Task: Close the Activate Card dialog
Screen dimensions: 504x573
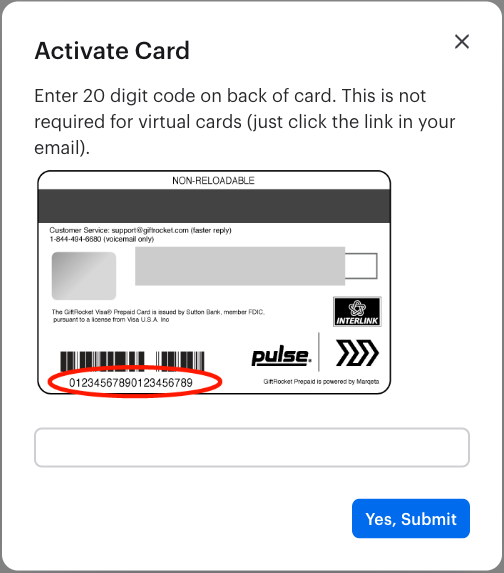Action: tap(462, 41)
